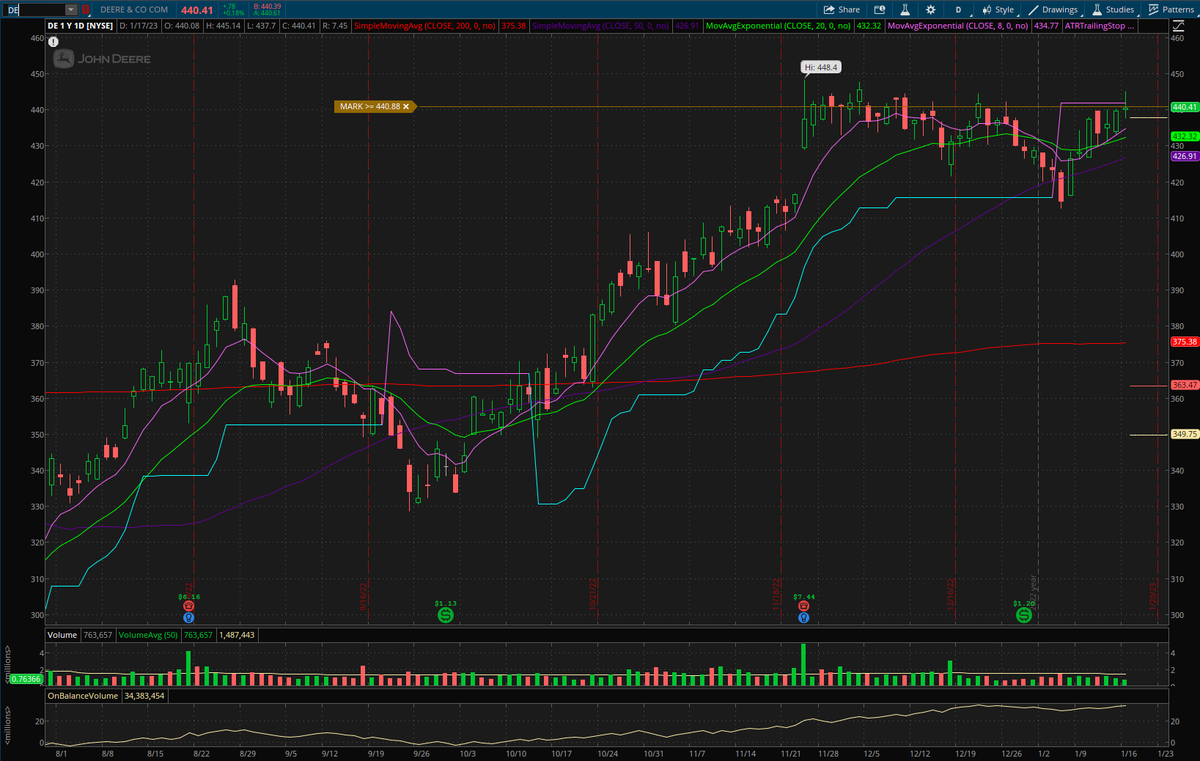This screenshot has height=761, width=1200.
Task: Click the blue bulb icon below $6.16 earnings
Action: pyautogui.click(x=188, y=618)
